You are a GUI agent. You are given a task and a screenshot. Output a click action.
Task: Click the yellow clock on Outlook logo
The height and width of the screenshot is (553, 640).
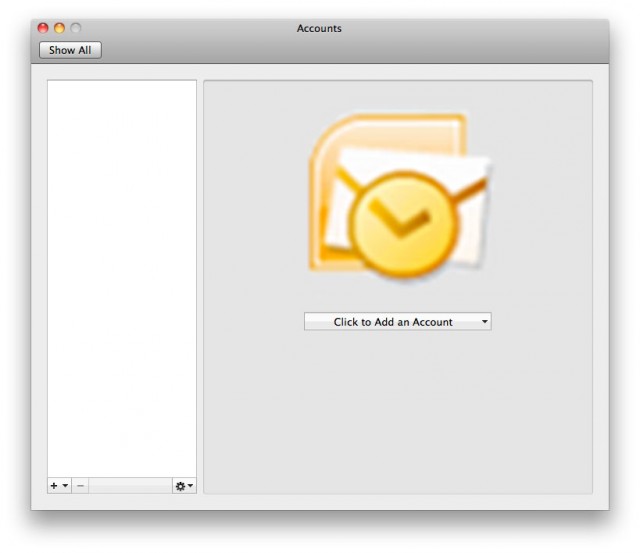(x=404, y=224)
